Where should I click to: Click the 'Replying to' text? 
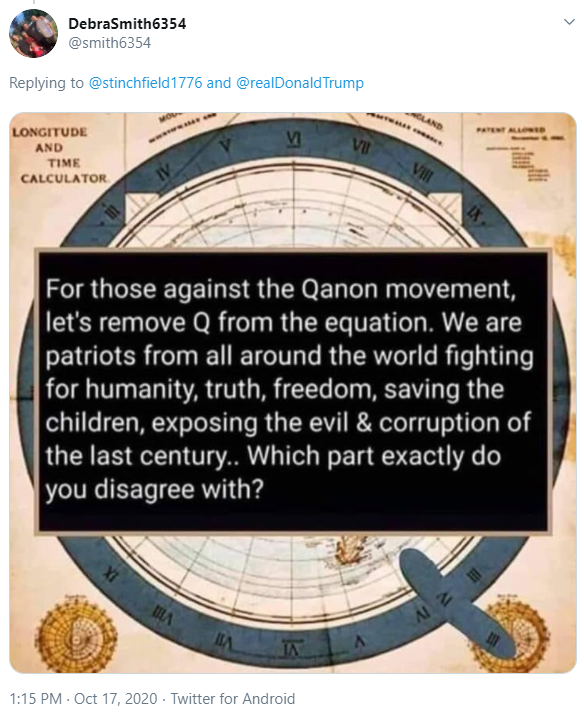click(x=46, y=83)
